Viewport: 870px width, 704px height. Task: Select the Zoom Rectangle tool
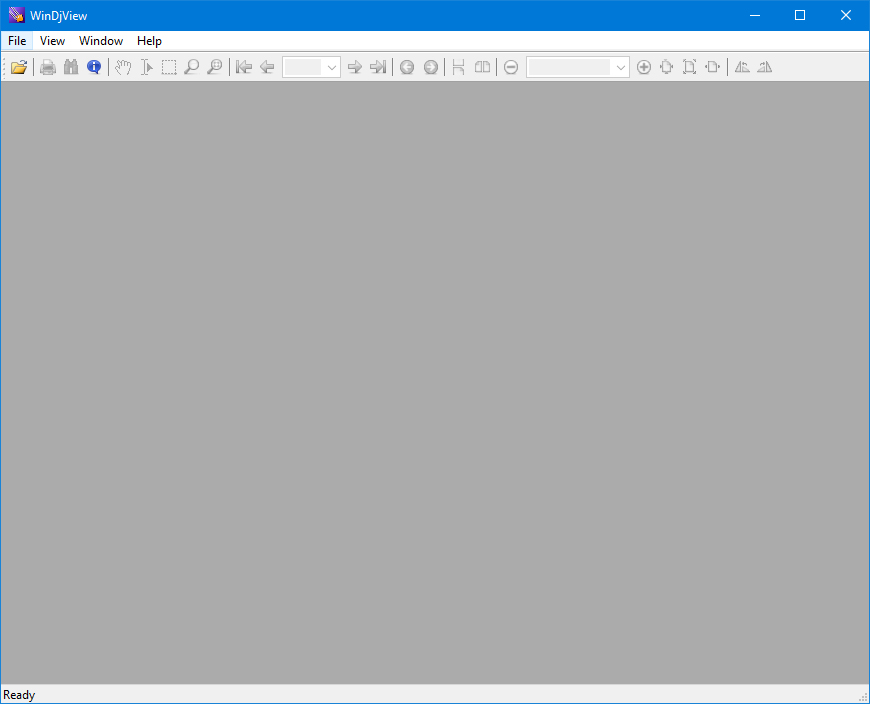click(215, 67)
